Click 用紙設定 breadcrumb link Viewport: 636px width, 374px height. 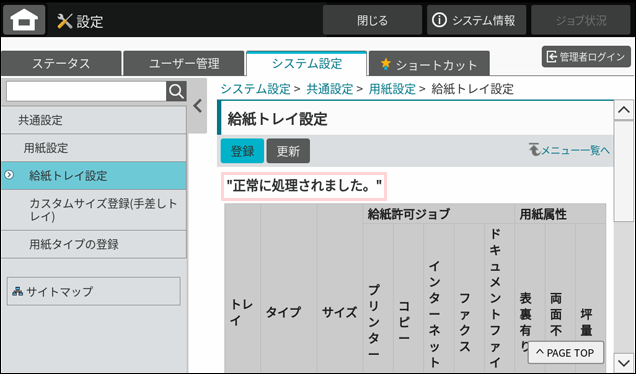392,89
